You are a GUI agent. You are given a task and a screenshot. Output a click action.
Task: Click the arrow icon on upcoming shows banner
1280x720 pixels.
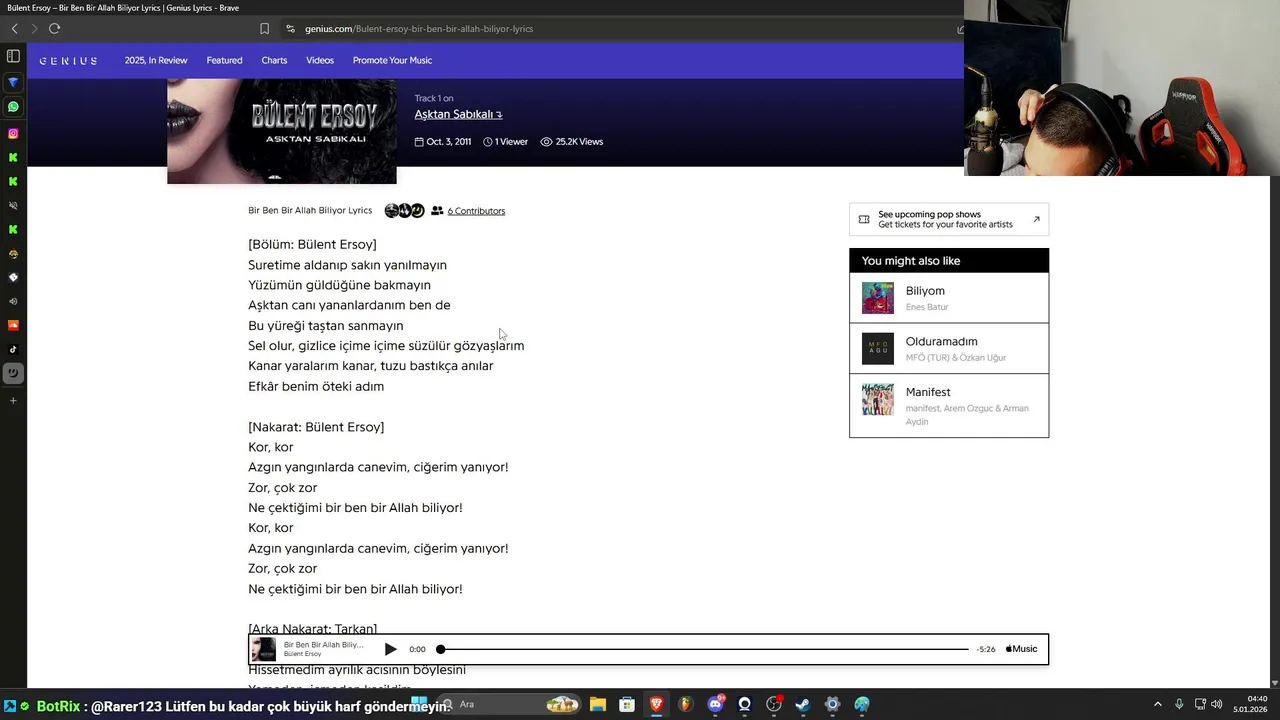click(x=1036, y=219)
